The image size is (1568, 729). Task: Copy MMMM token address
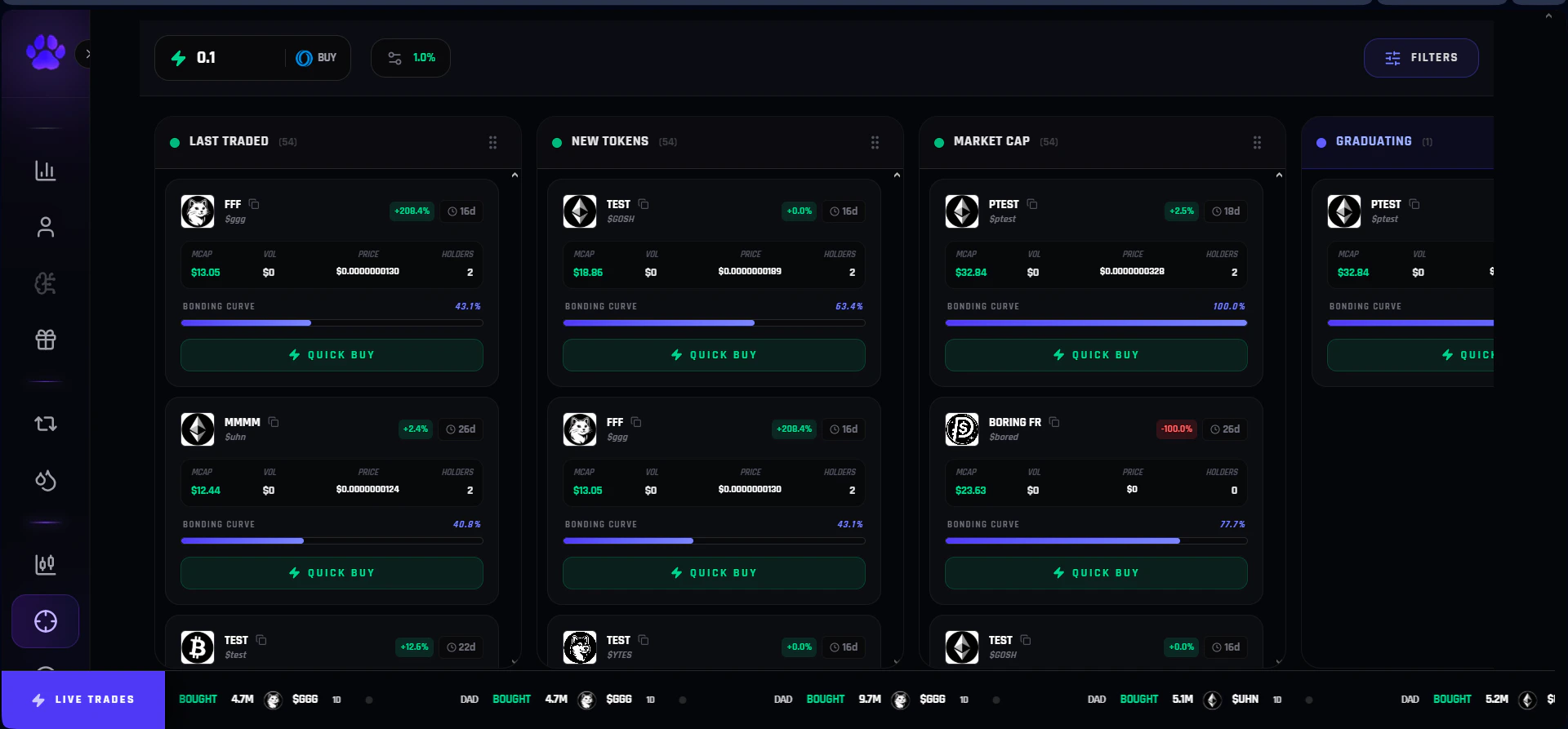point(274,422)
